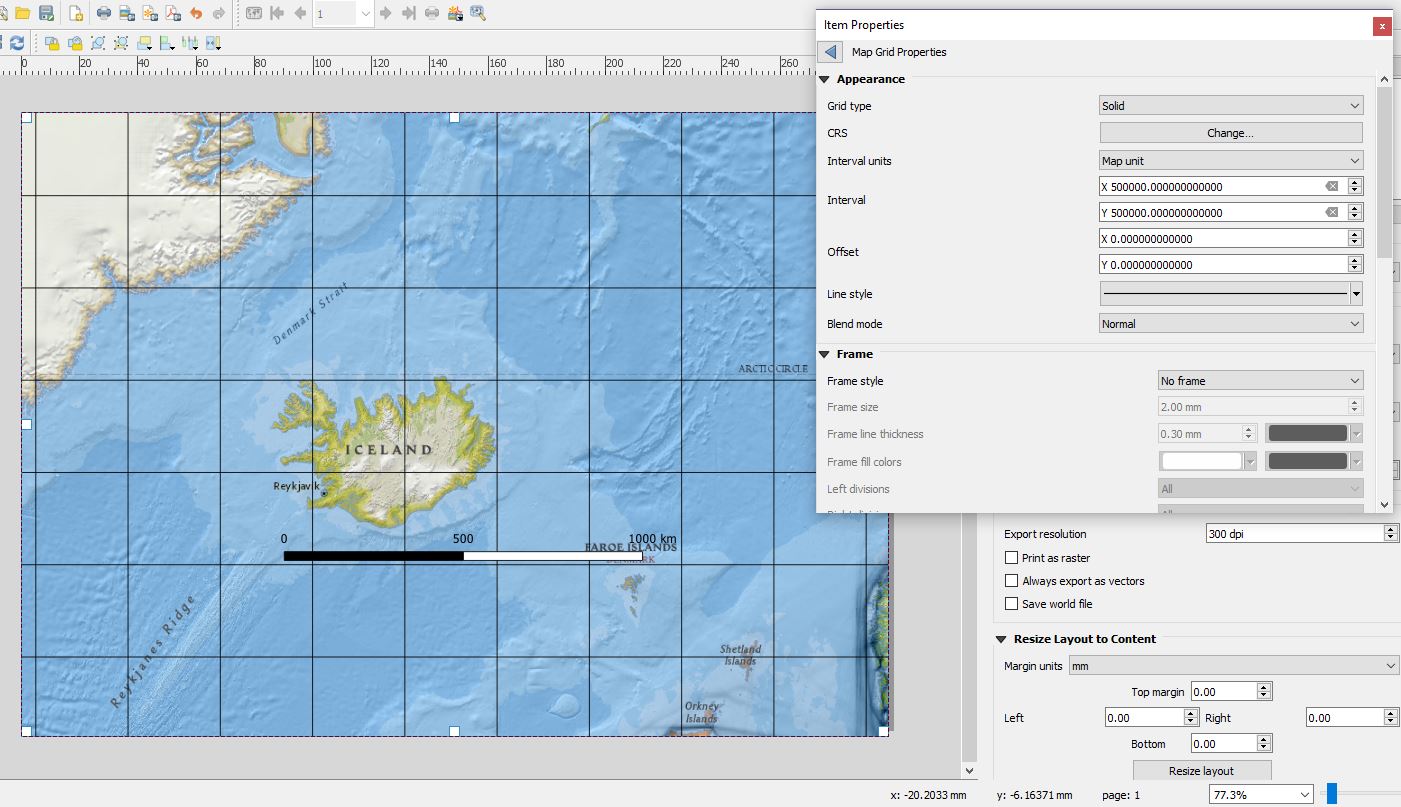
Task: Open atlas settings icon
Action: [x=478, y=13]
